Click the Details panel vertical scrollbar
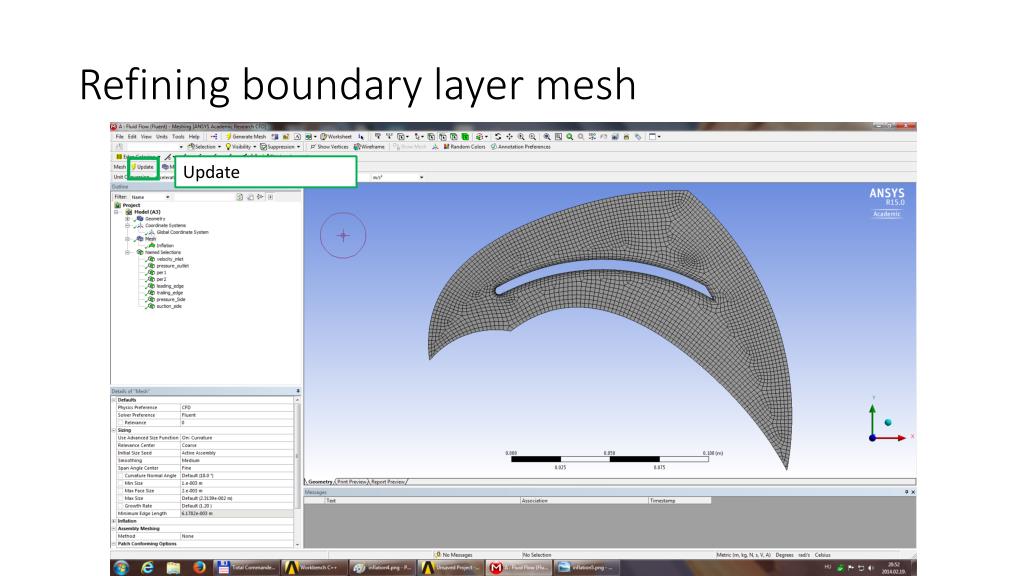 pos(298,457)
